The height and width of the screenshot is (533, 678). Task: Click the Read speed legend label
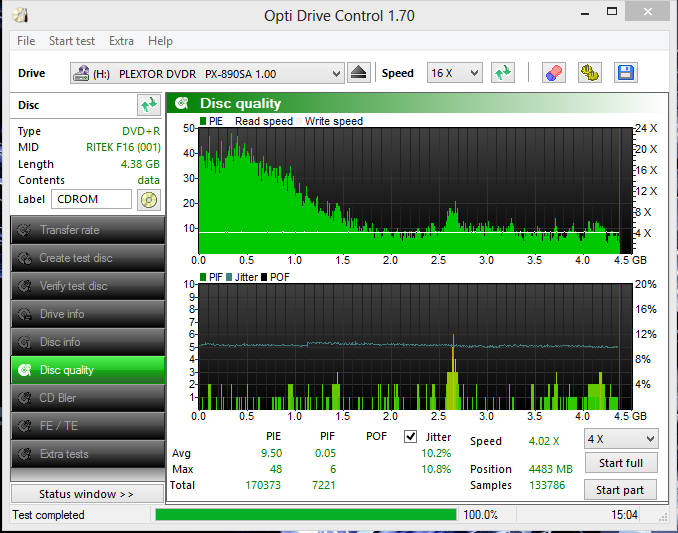[264, 121]
